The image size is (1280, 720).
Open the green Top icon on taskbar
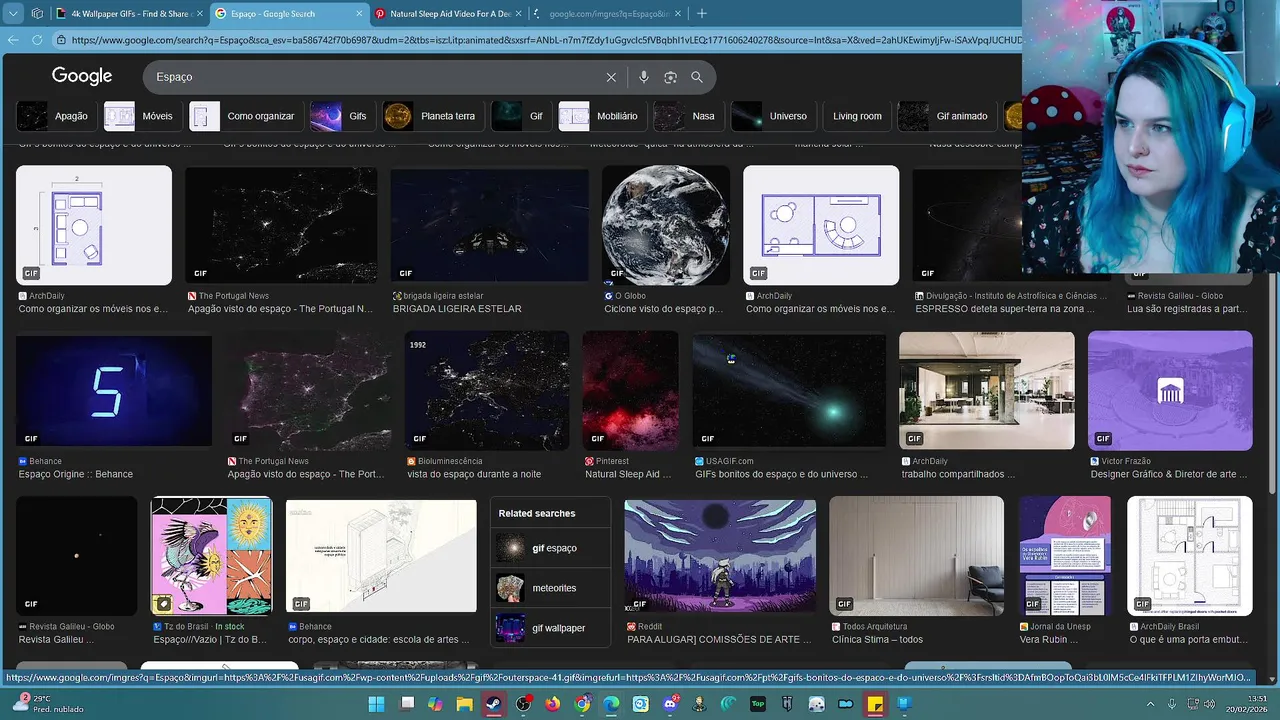point(758,704)
